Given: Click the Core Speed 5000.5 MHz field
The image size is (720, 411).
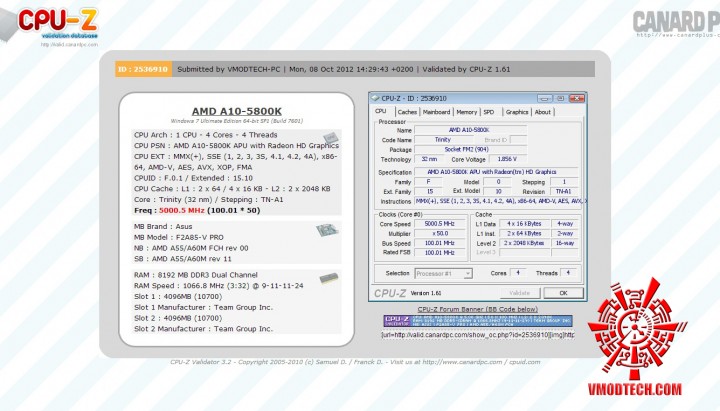Looking at the screenshot, I should pos(439,224).
